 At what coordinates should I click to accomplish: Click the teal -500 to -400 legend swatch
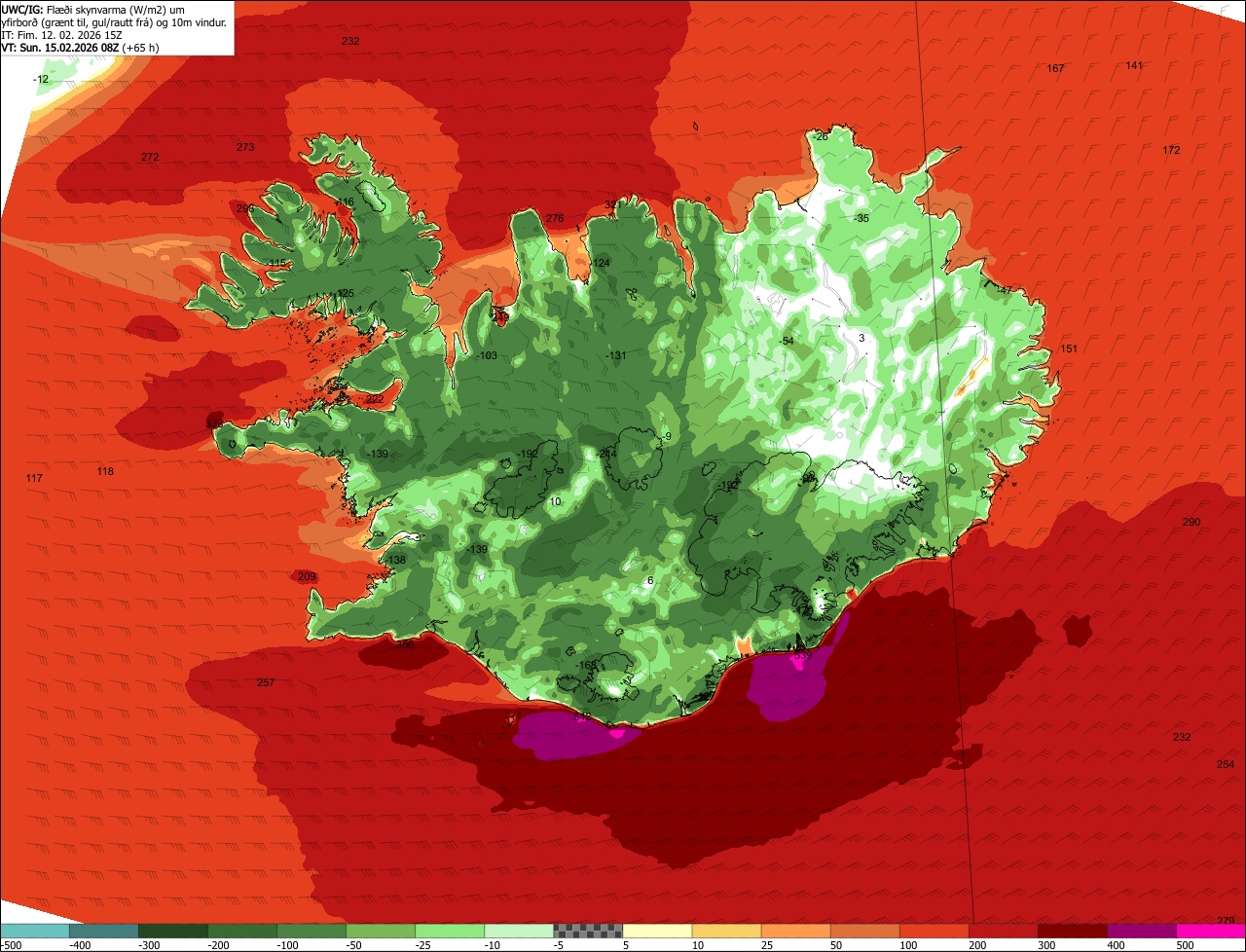pos(35,932)
